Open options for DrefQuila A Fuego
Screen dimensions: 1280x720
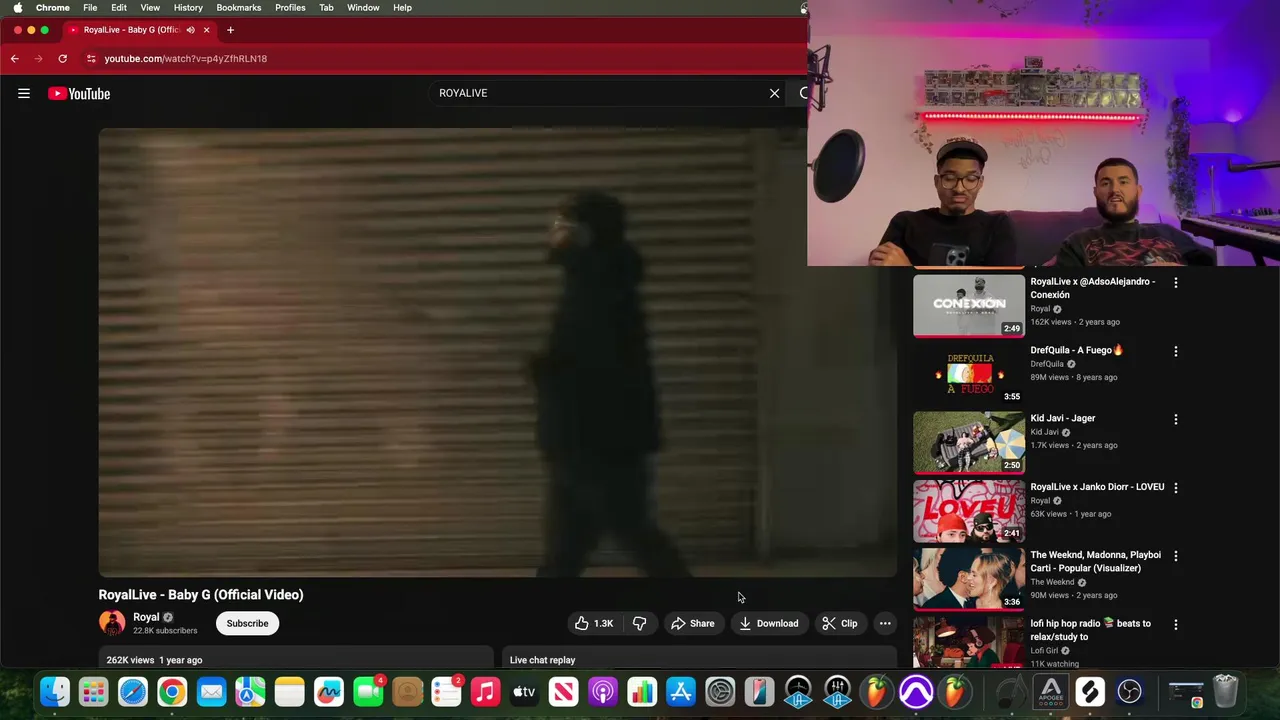[1176, 351]
